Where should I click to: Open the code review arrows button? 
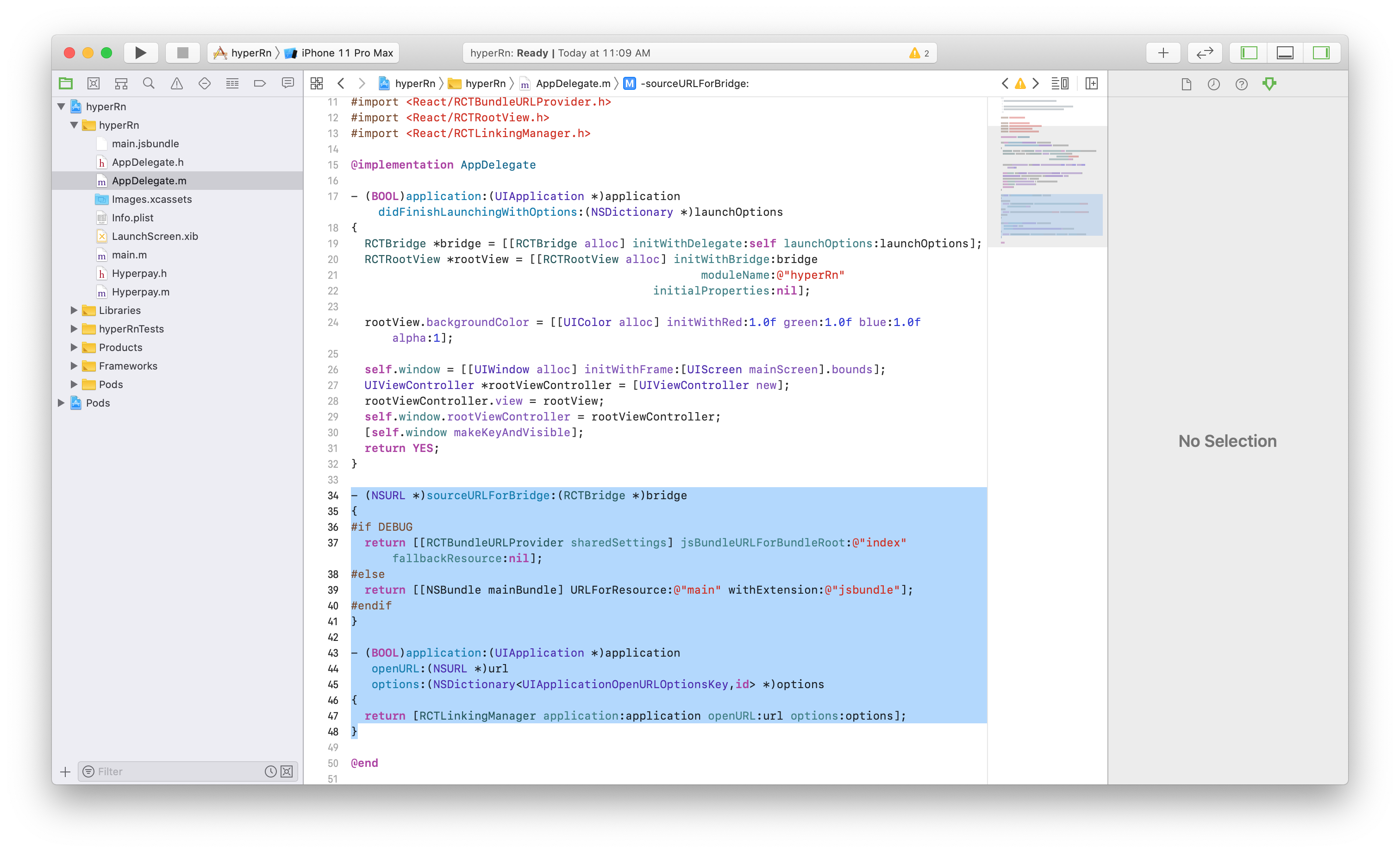click(x=1205, y=53)
